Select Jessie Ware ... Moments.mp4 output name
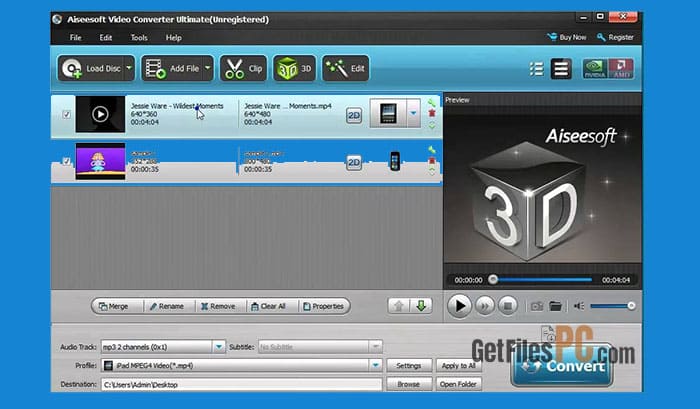700x409 pixels. click(x=288, y=106)
